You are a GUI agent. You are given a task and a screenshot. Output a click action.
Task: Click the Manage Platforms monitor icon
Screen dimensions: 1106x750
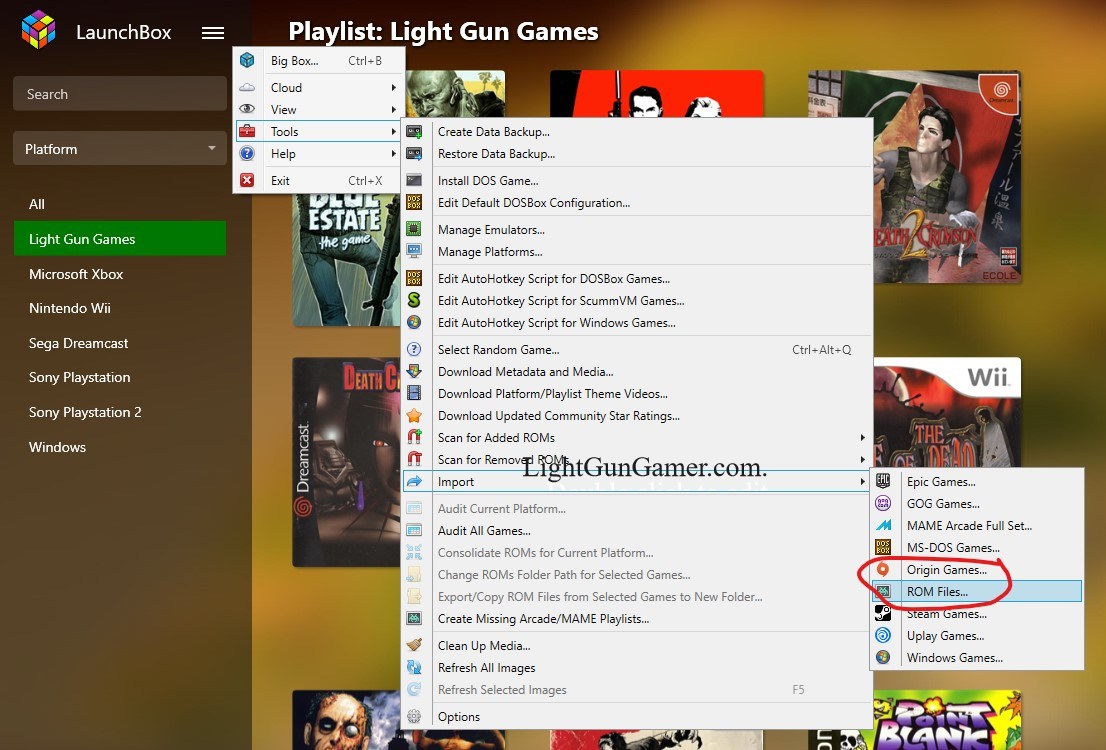tap(414, 251)
